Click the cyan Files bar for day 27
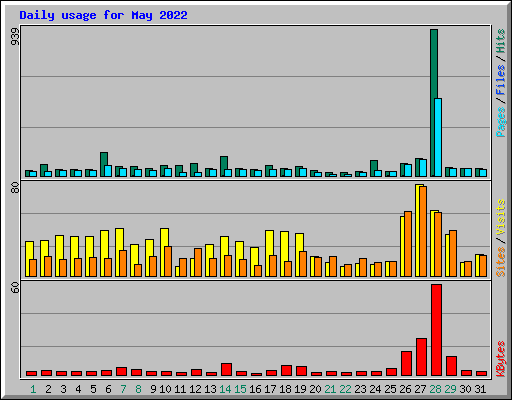Viewport: 512px width, 400px height. point(423,168)
